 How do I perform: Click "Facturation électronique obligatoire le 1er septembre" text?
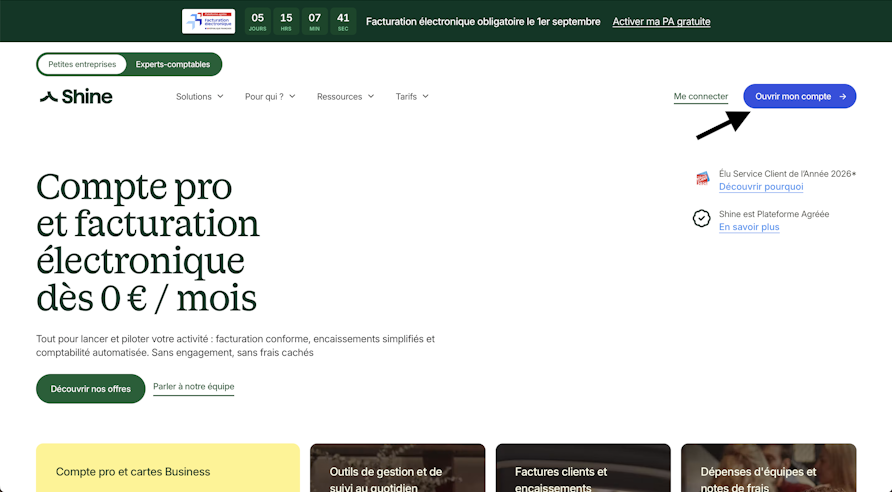[x=483, y=22]
